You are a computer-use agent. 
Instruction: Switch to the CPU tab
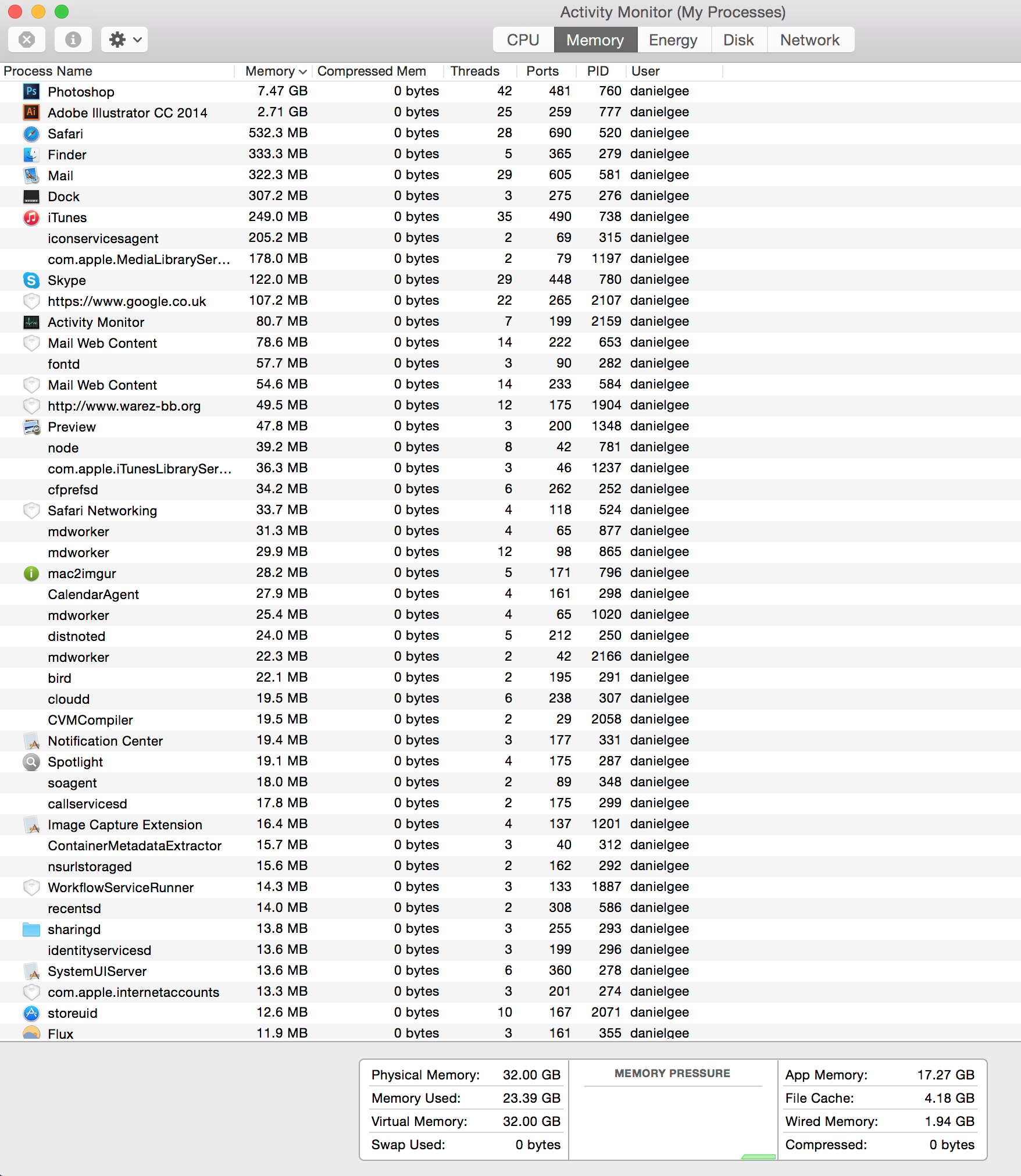click(x=523, y=40)
